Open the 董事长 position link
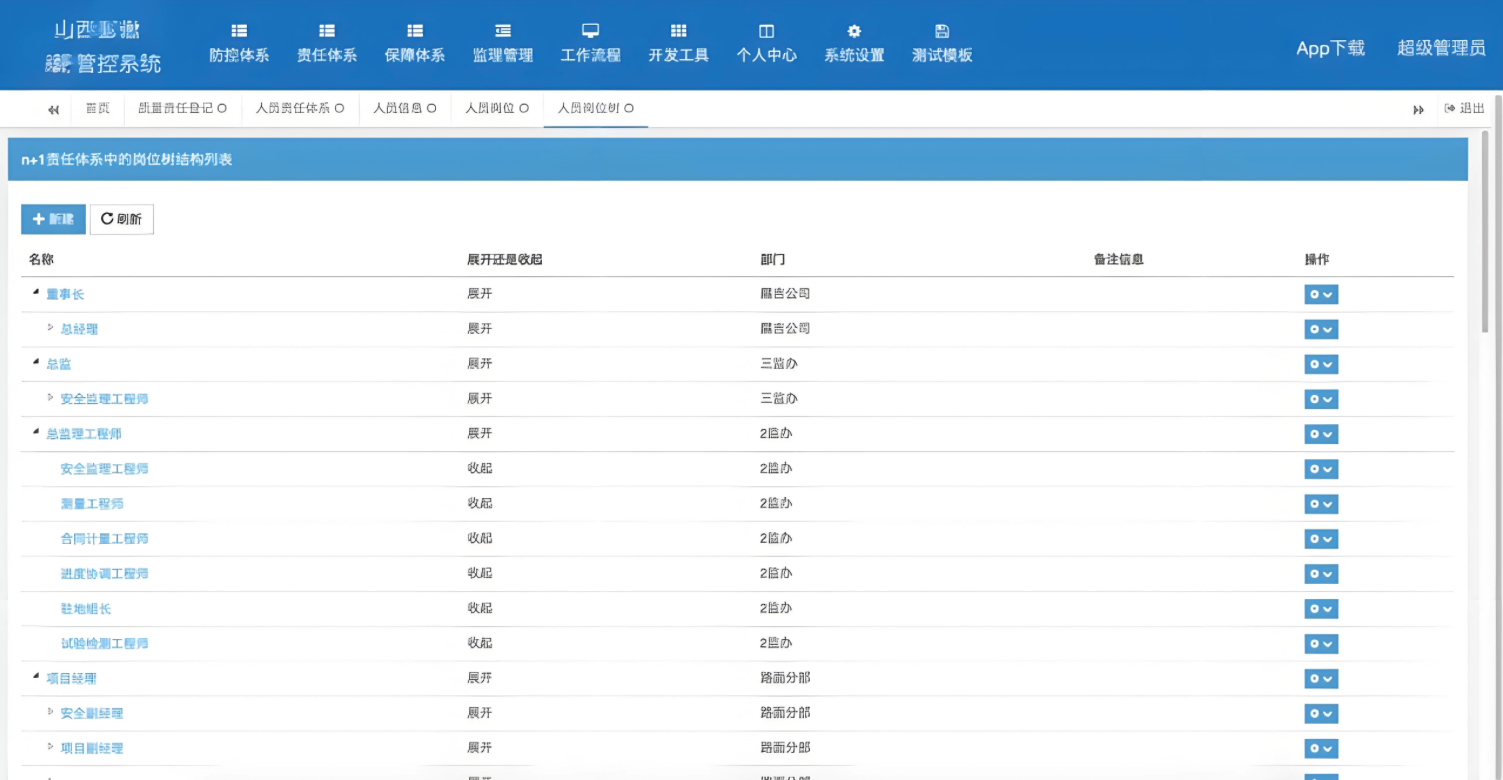 (65, 294)
